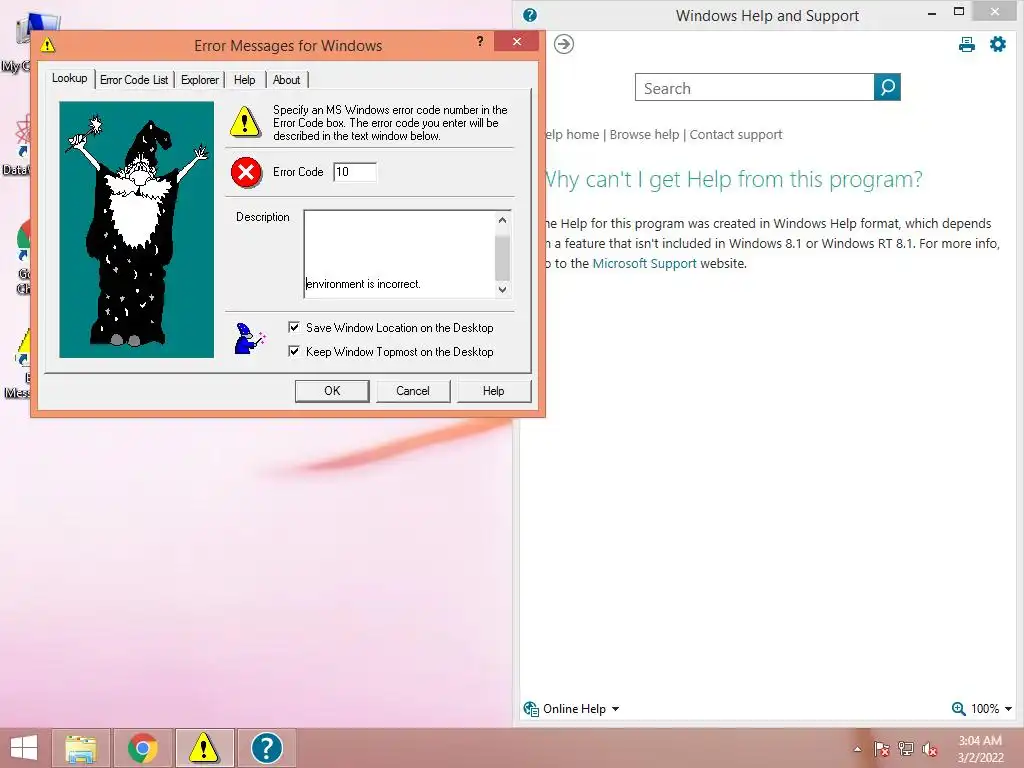
Task: Click inside the Description text area
Action: tap(400, 254)
